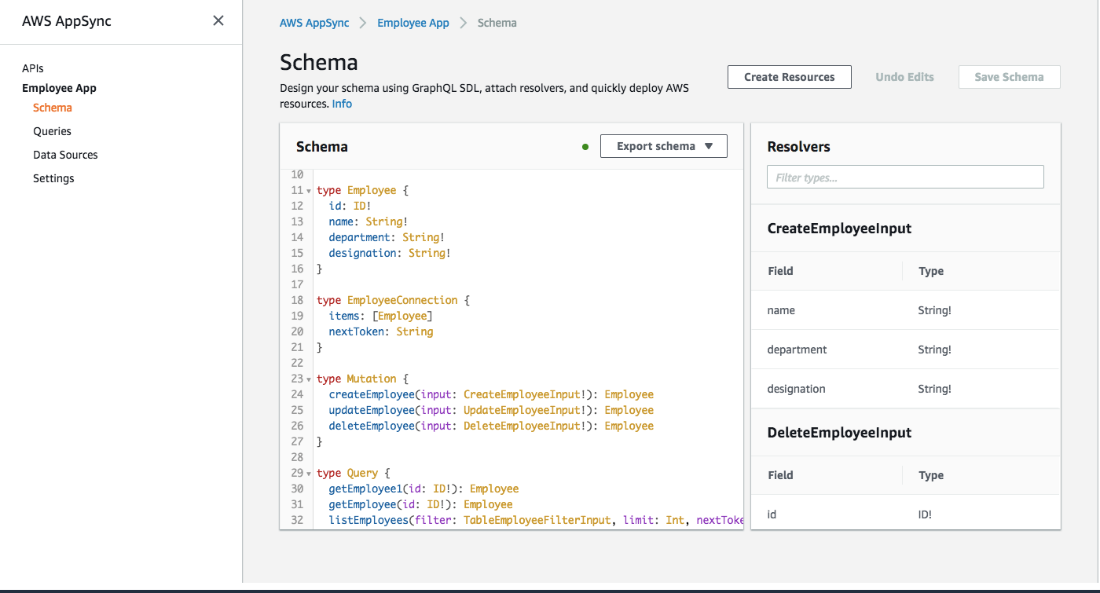Select the designation field row in Resolvers
Viewport: 1100px width, 593px height.
pyautogui.click(x=905, y=389)
